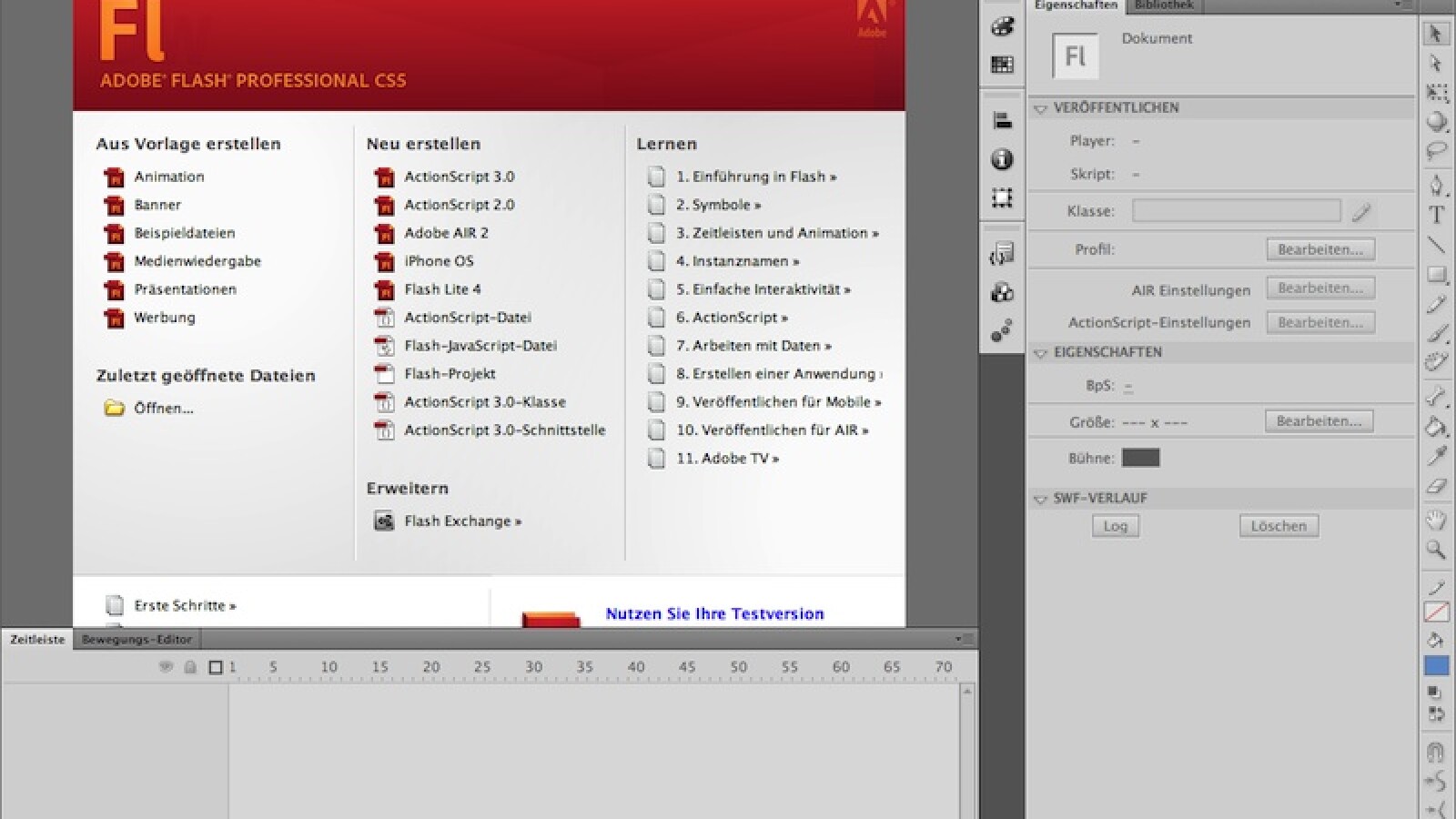
Task: Collapse the EIGENSCHAFTEN section
Action: pos(1040,353)
